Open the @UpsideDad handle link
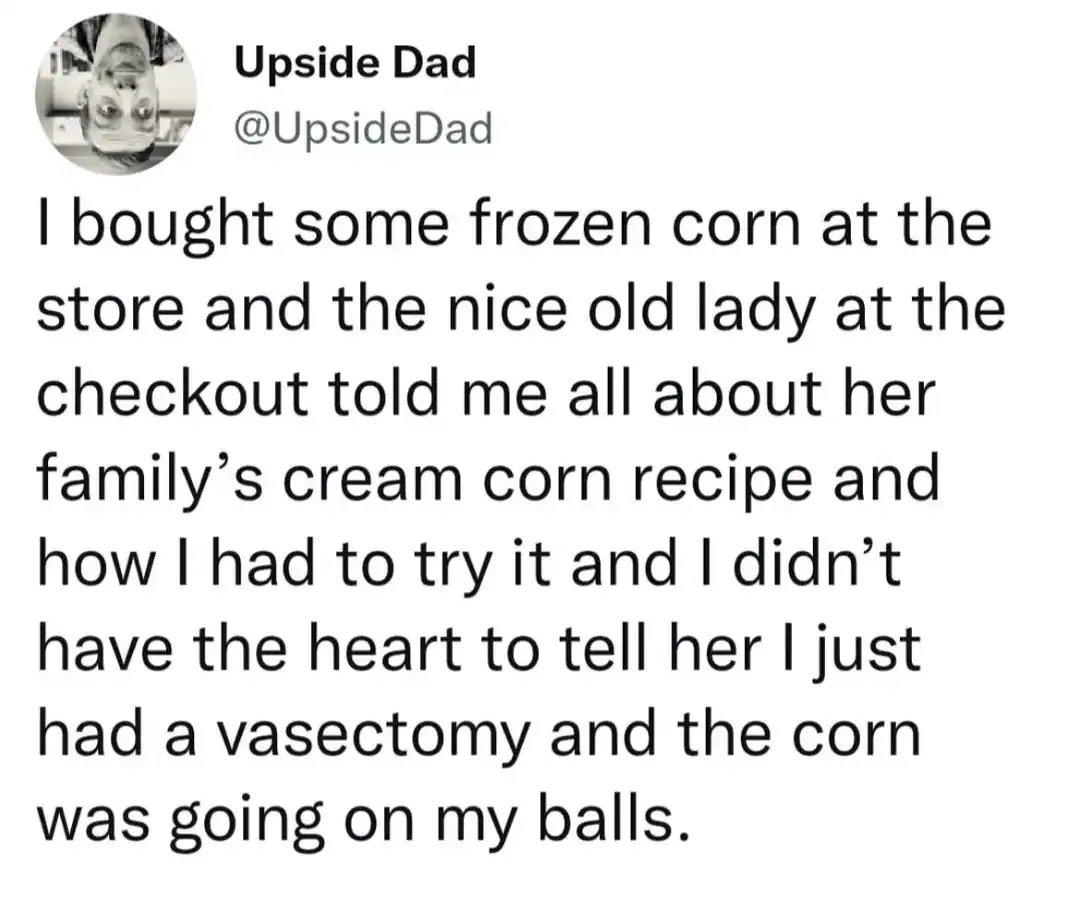Viewport: 1080px width, 908px height. [363, 129]
